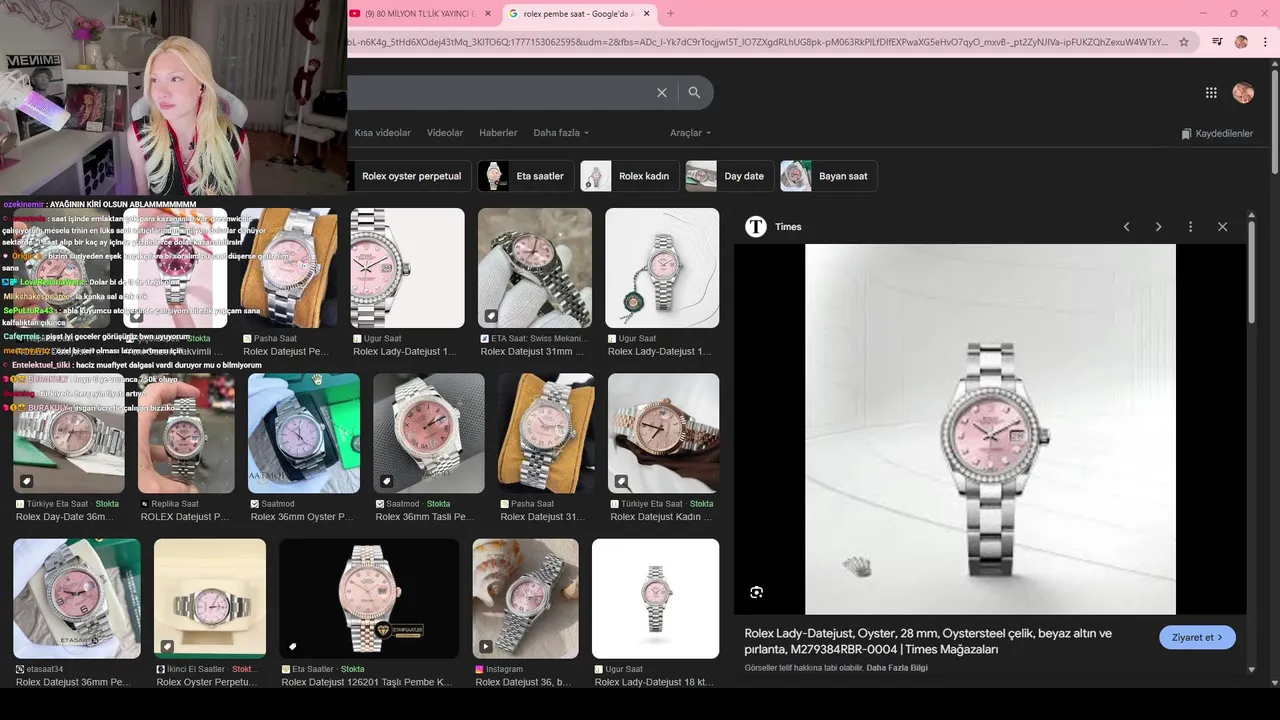
Task: Click the browser address bar URL
Action: (x=758, y=42)
